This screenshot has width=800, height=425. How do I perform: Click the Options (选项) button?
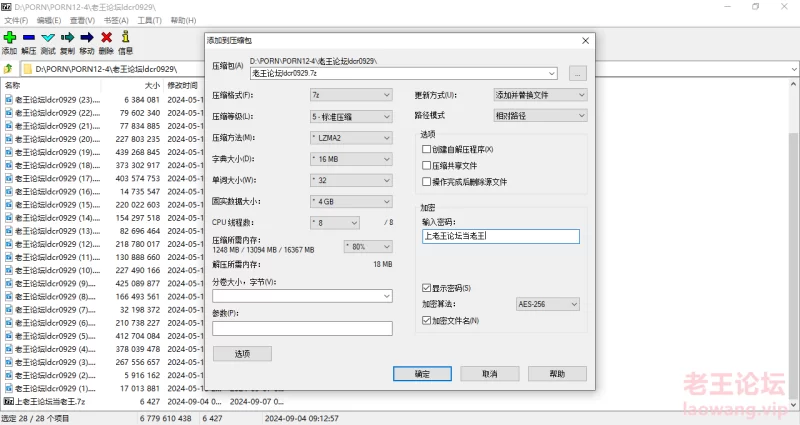(242, 354)
